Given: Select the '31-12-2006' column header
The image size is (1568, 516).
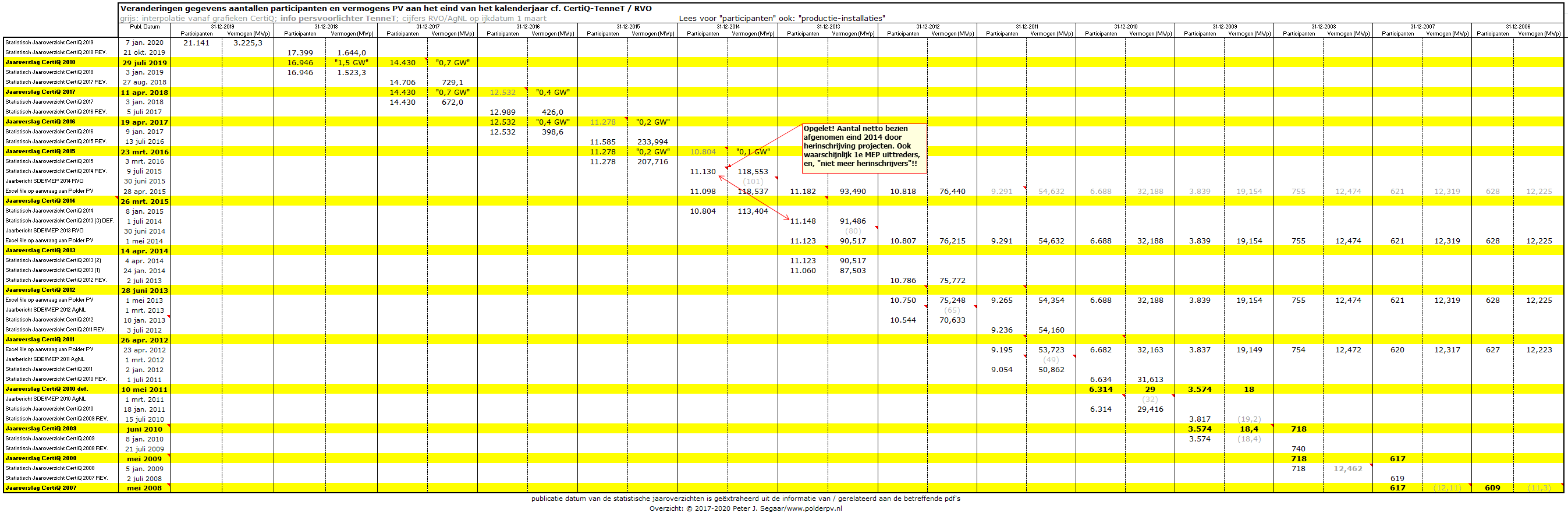Looking at the screenshot, I should coord(1517,27).
